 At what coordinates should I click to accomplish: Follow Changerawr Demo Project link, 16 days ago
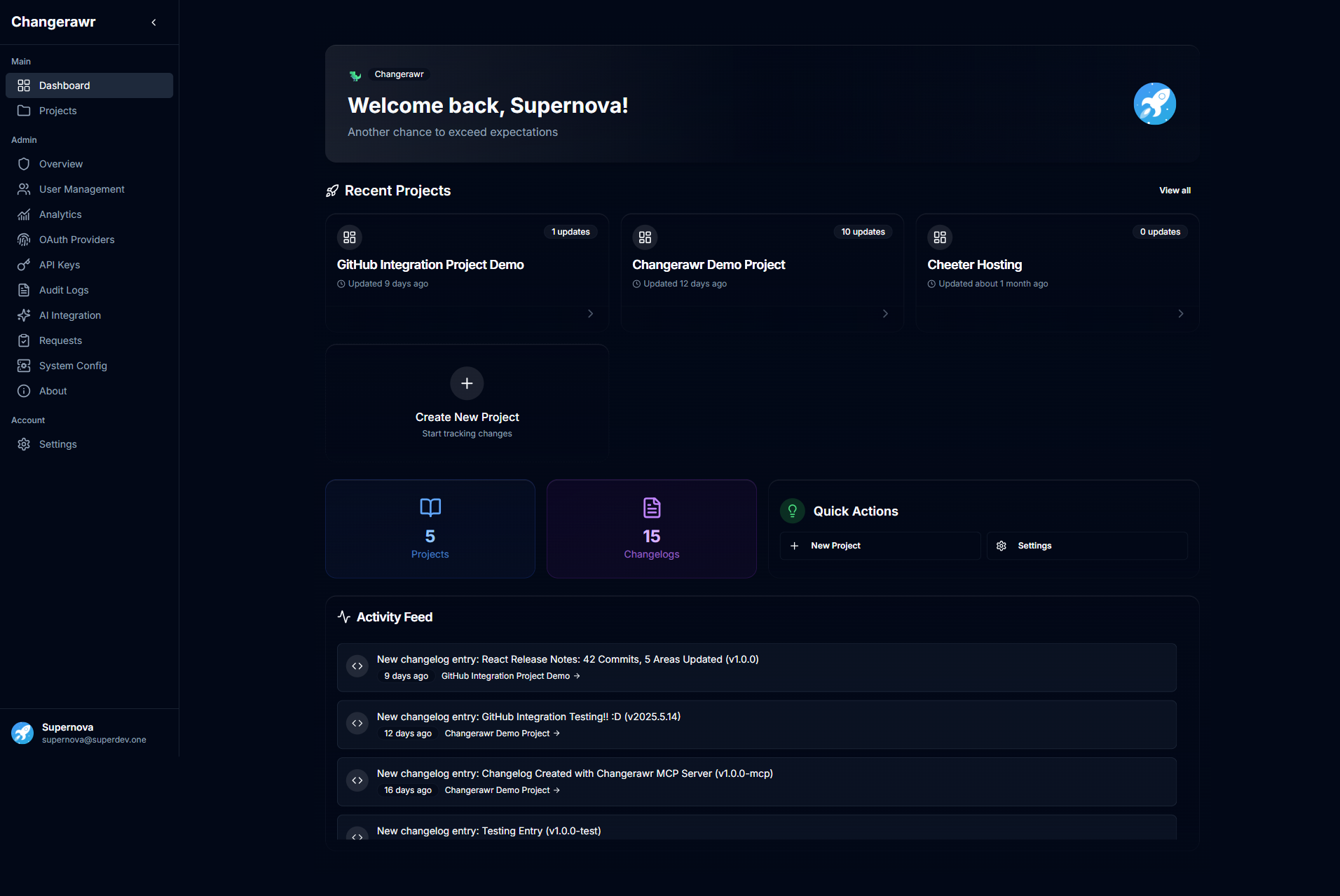point(502,790)
